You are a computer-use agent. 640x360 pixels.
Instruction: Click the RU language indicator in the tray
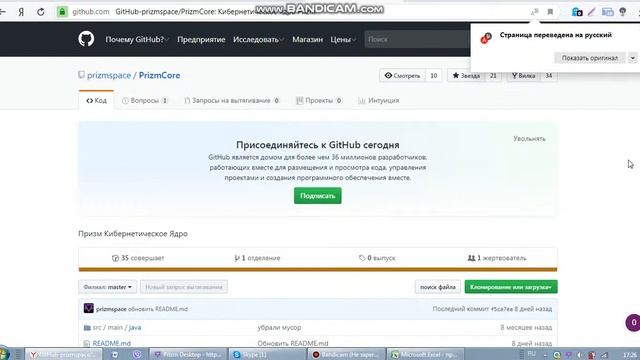click(531, 354)
